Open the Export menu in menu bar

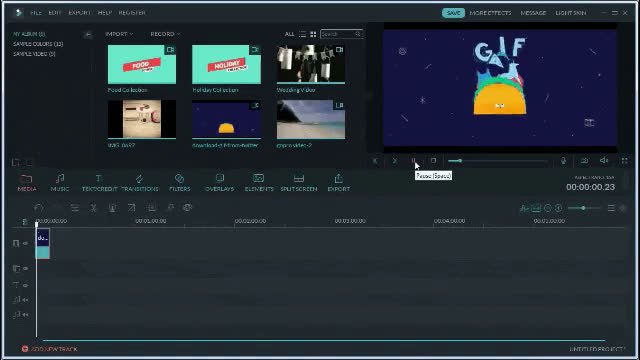[x=79, y=13]
